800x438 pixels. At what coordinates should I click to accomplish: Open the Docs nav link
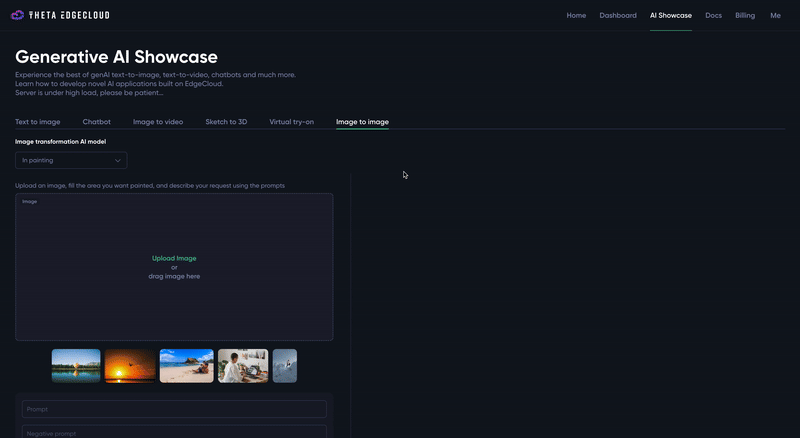[x=713, y=15]
